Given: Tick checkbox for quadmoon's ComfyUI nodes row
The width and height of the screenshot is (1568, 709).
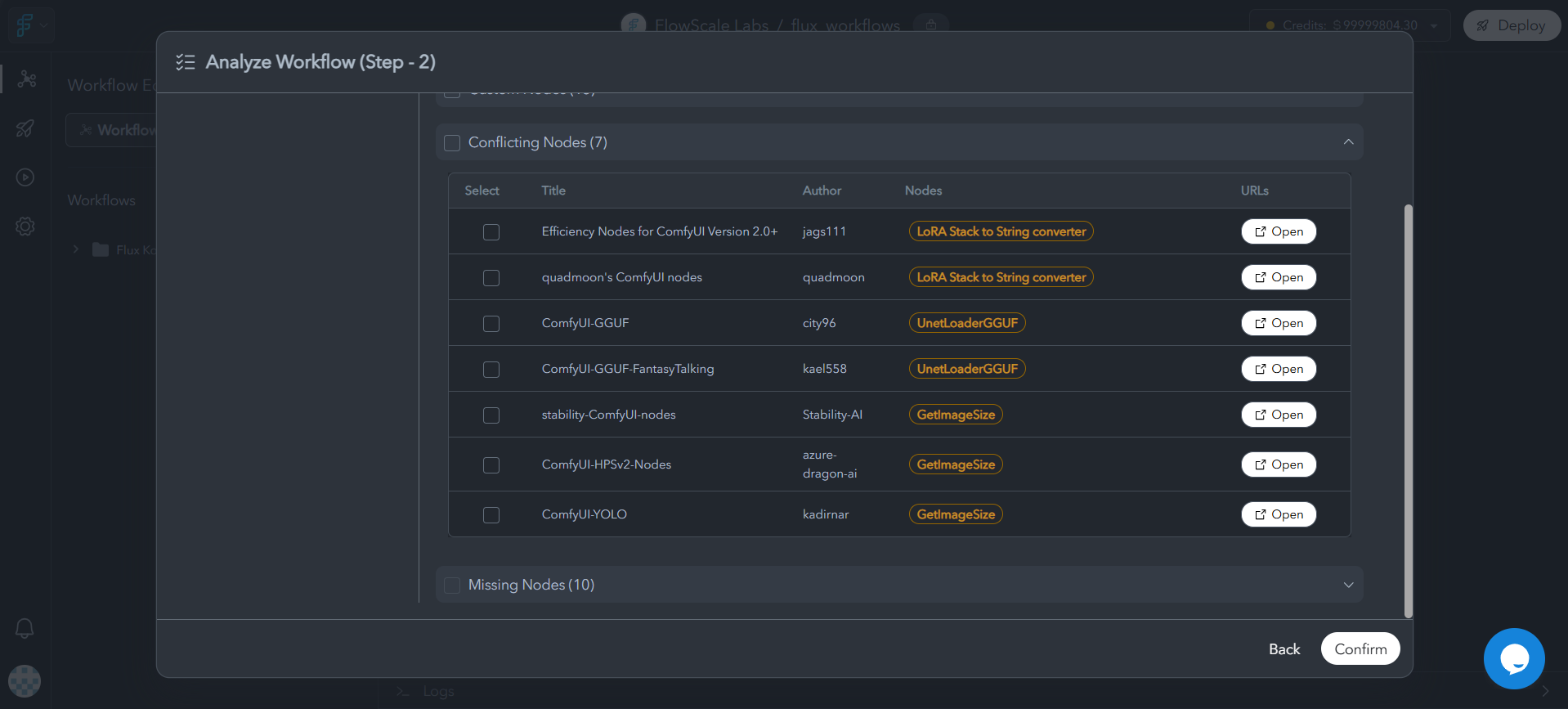Looking at the screenshot, I should pos(491,278).
